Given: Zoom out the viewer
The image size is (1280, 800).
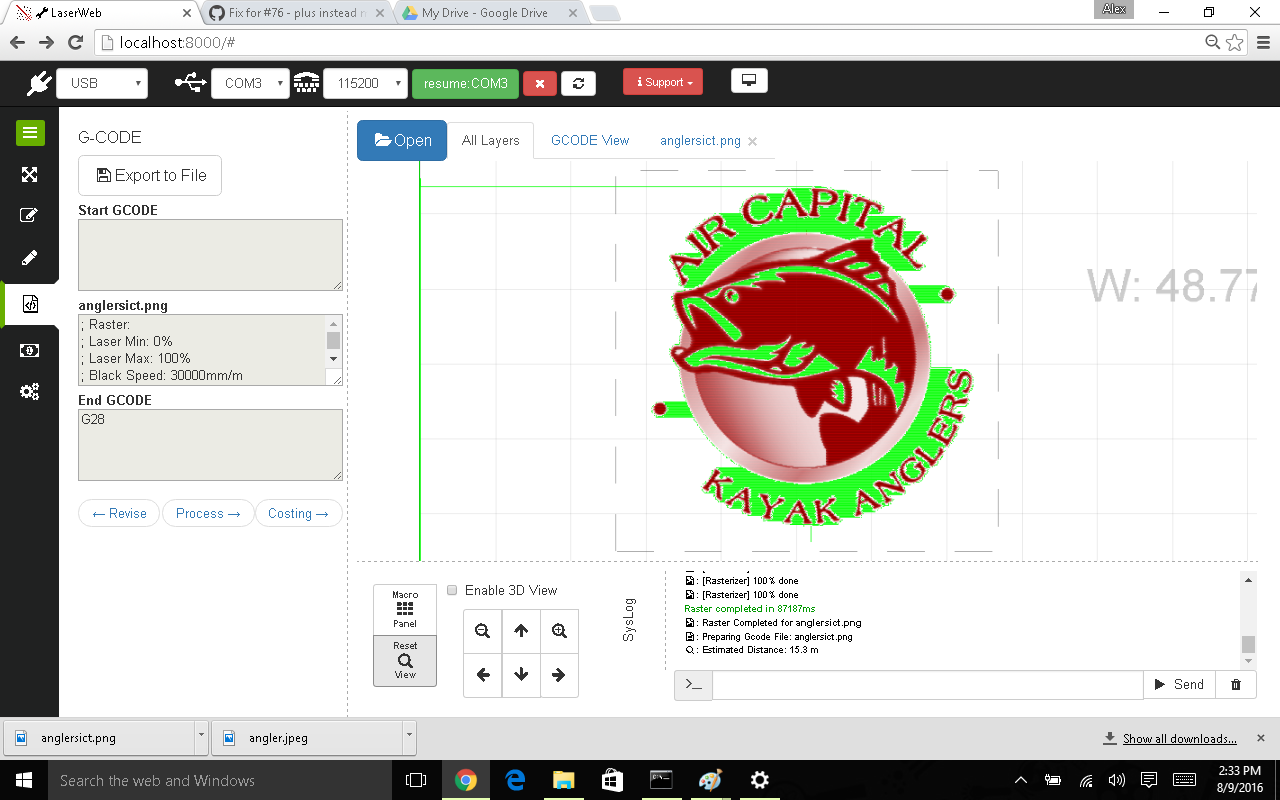Looking at the screenshot, I should 483,631.
